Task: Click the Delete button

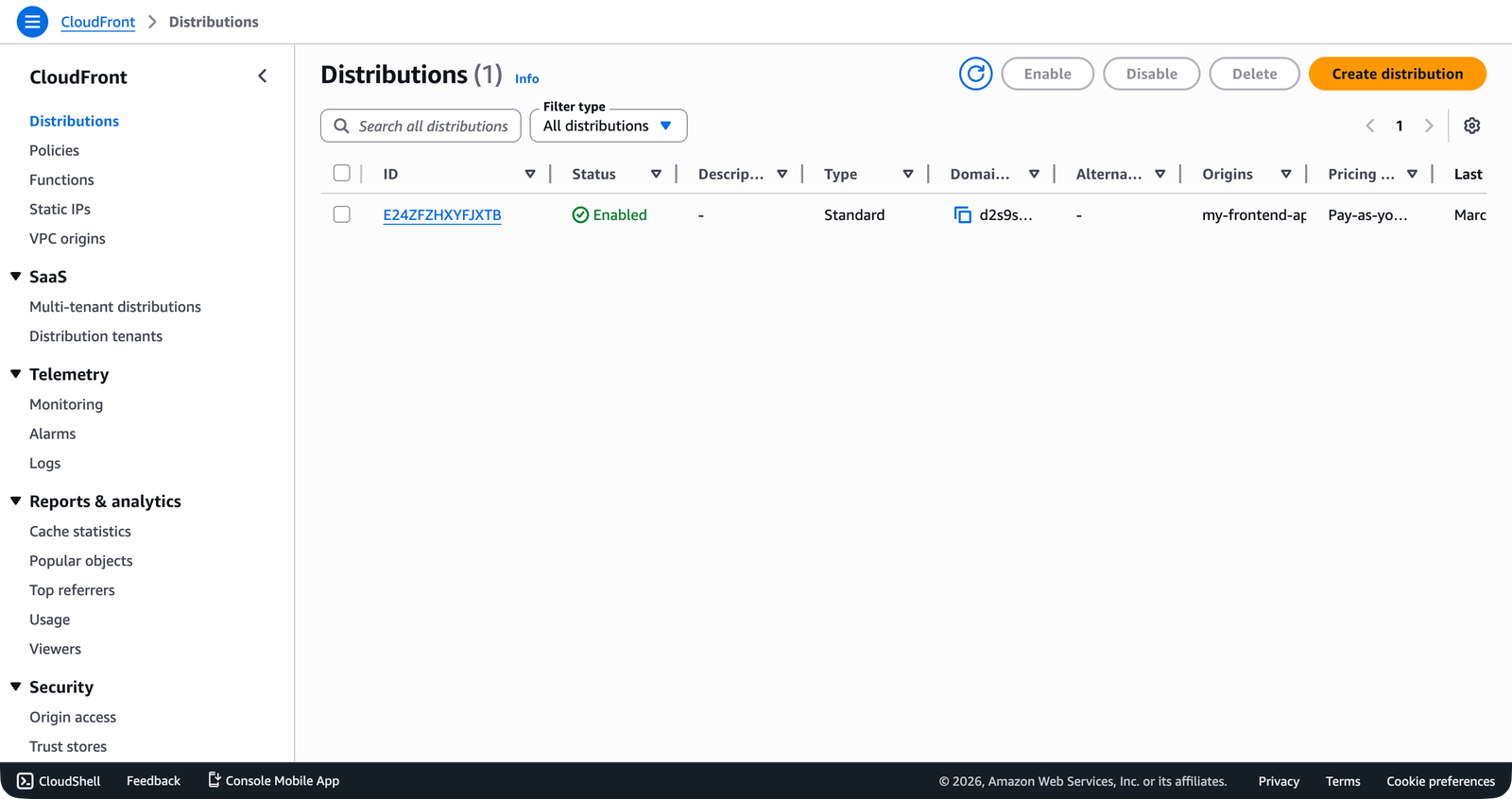Action: tap(1254, 74)
